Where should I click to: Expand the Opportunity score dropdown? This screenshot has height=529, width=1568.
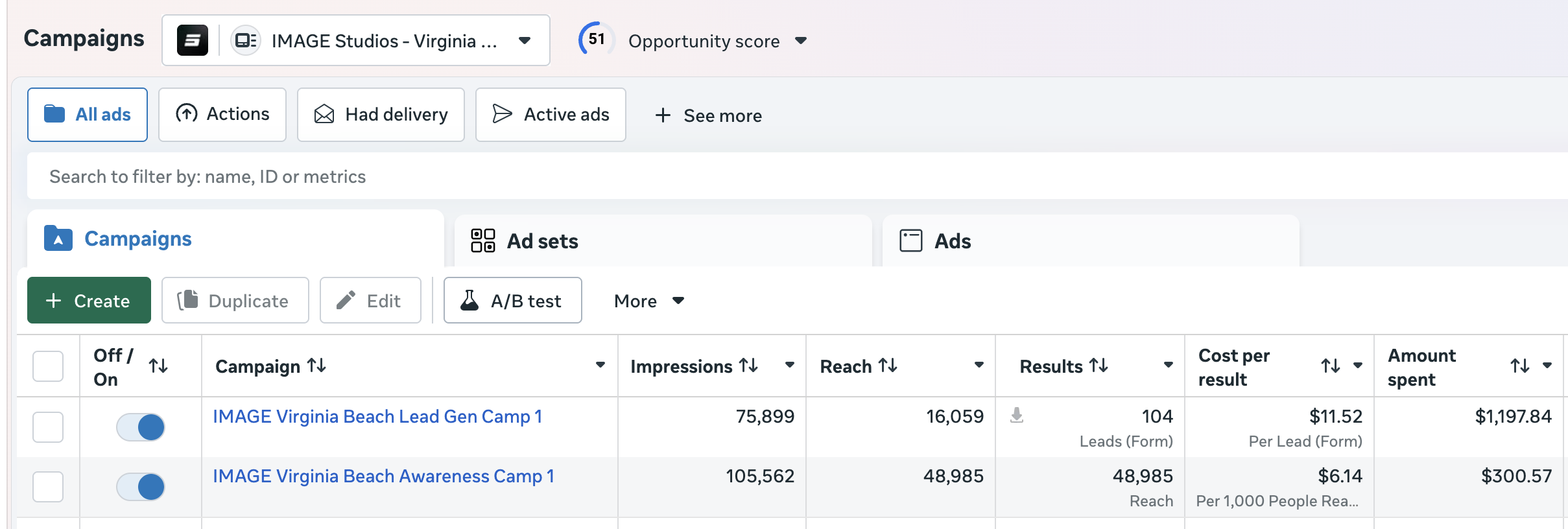coord(801,41)
